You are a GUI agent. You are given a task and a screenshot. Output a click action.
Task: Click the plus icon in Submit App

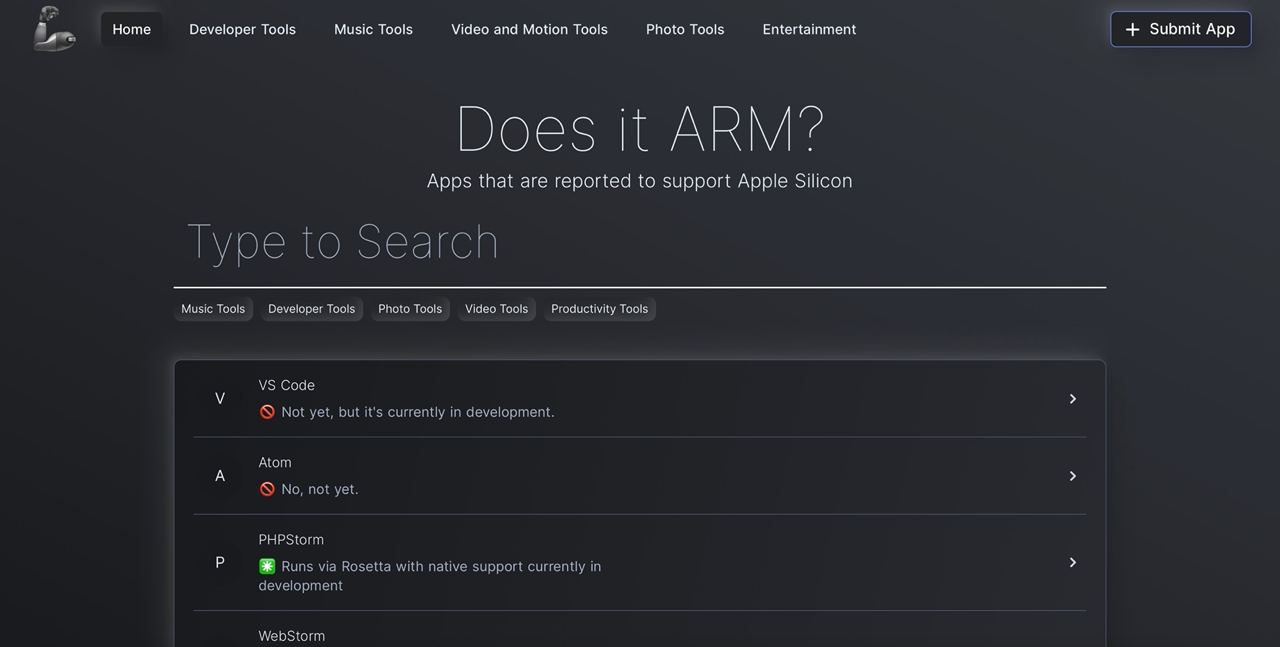[1132, 30]
